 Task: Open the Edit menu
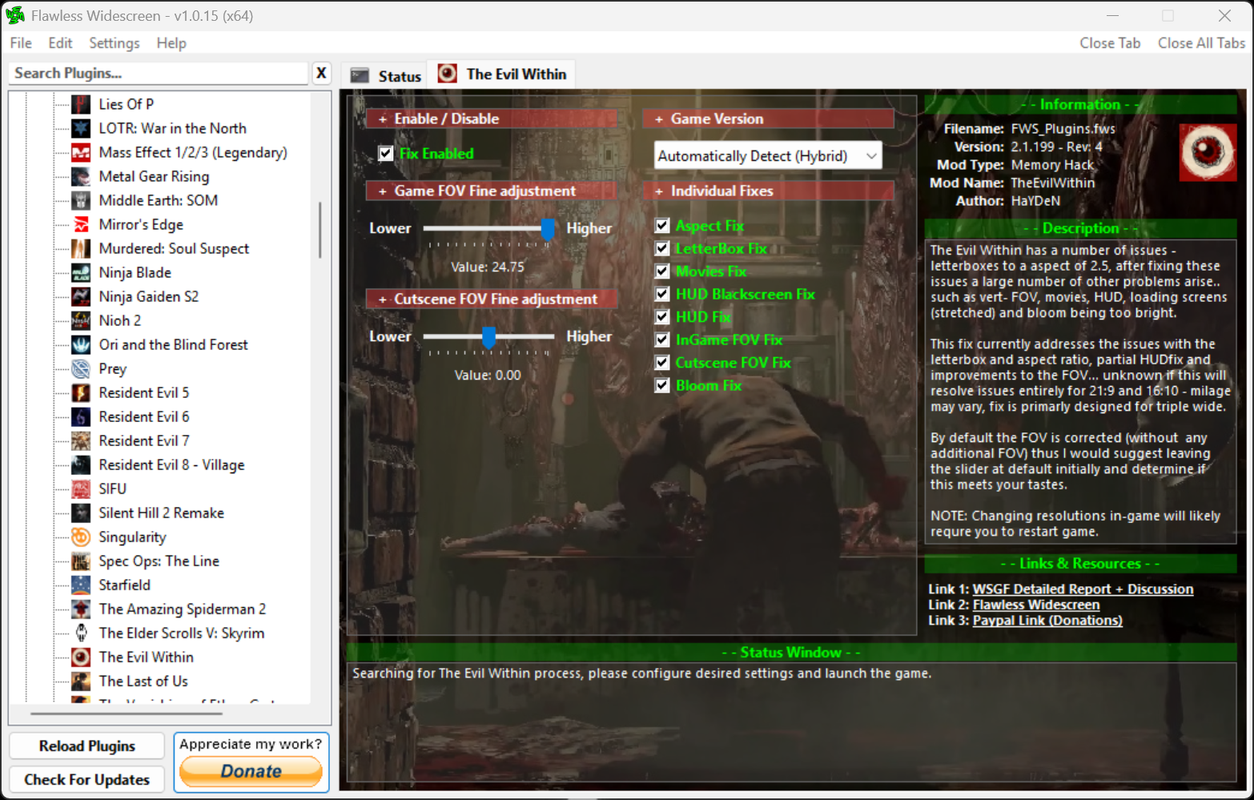pyautogui.click(x=61, y=43)
